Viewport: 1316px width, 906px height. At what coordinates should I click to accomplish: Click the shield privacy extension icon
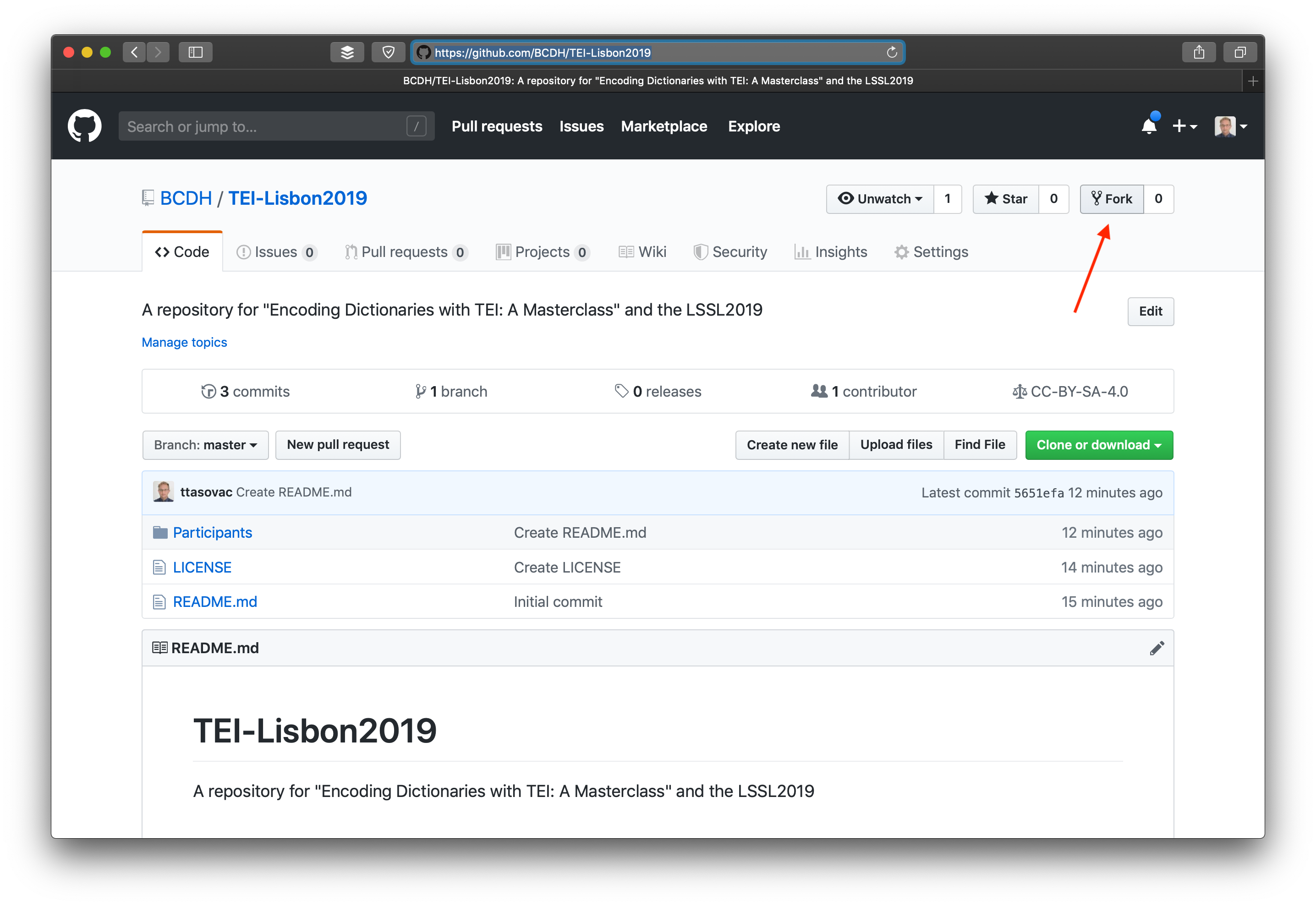388,52
